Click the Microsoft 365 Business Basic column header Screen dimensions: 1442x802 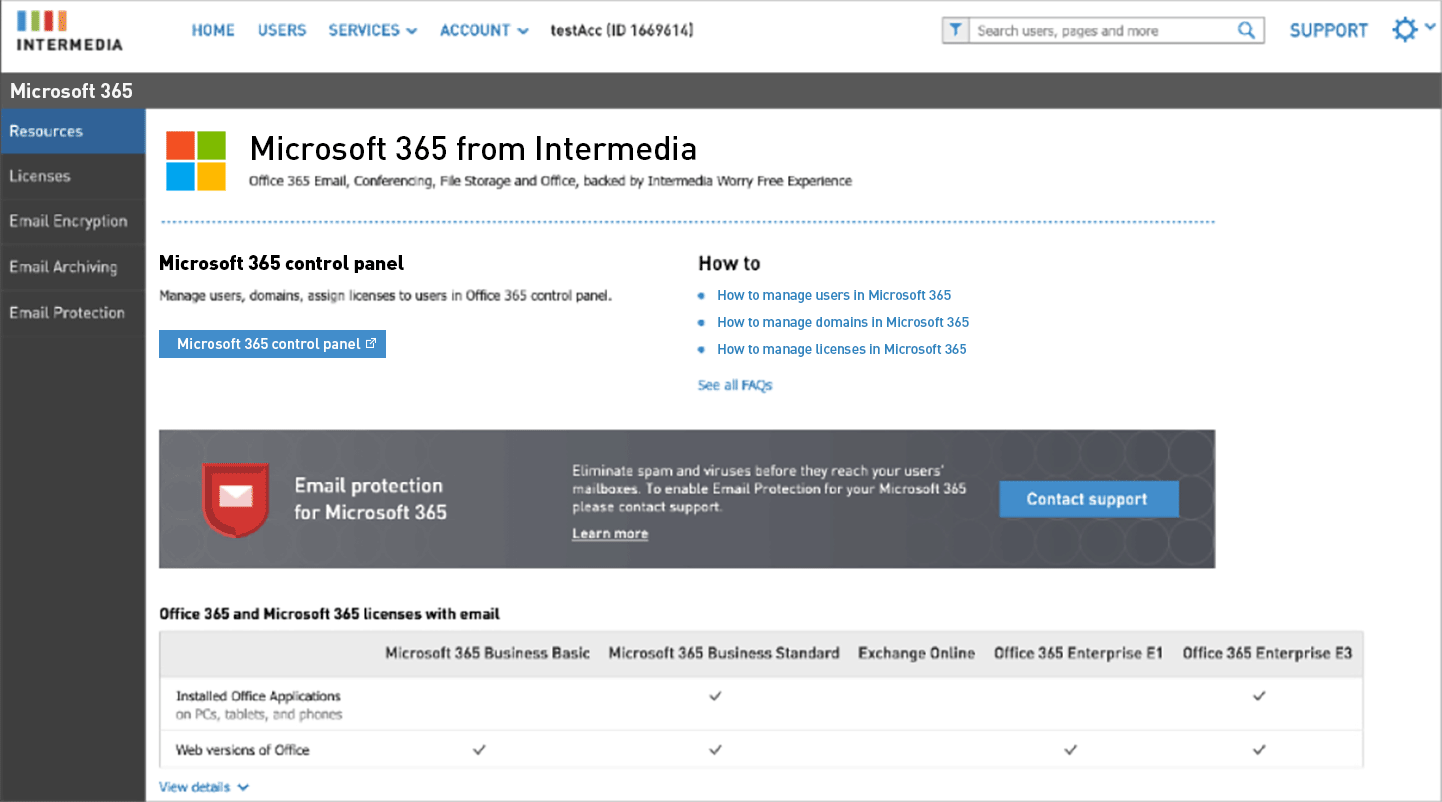(x=488, y=653)
